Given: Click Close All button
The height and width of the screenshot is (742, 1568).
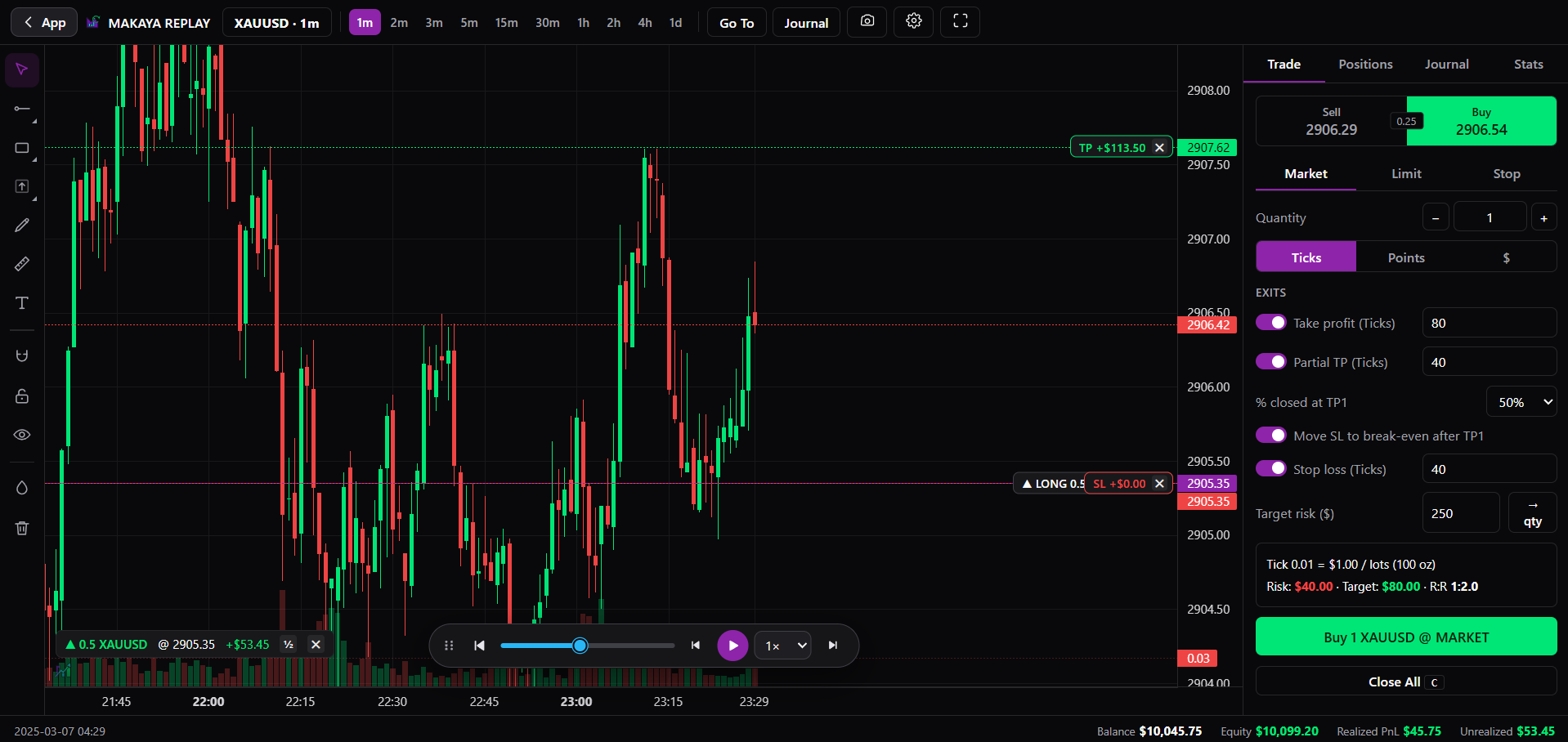Looking at the screenshot, I should coord(1406,682).
